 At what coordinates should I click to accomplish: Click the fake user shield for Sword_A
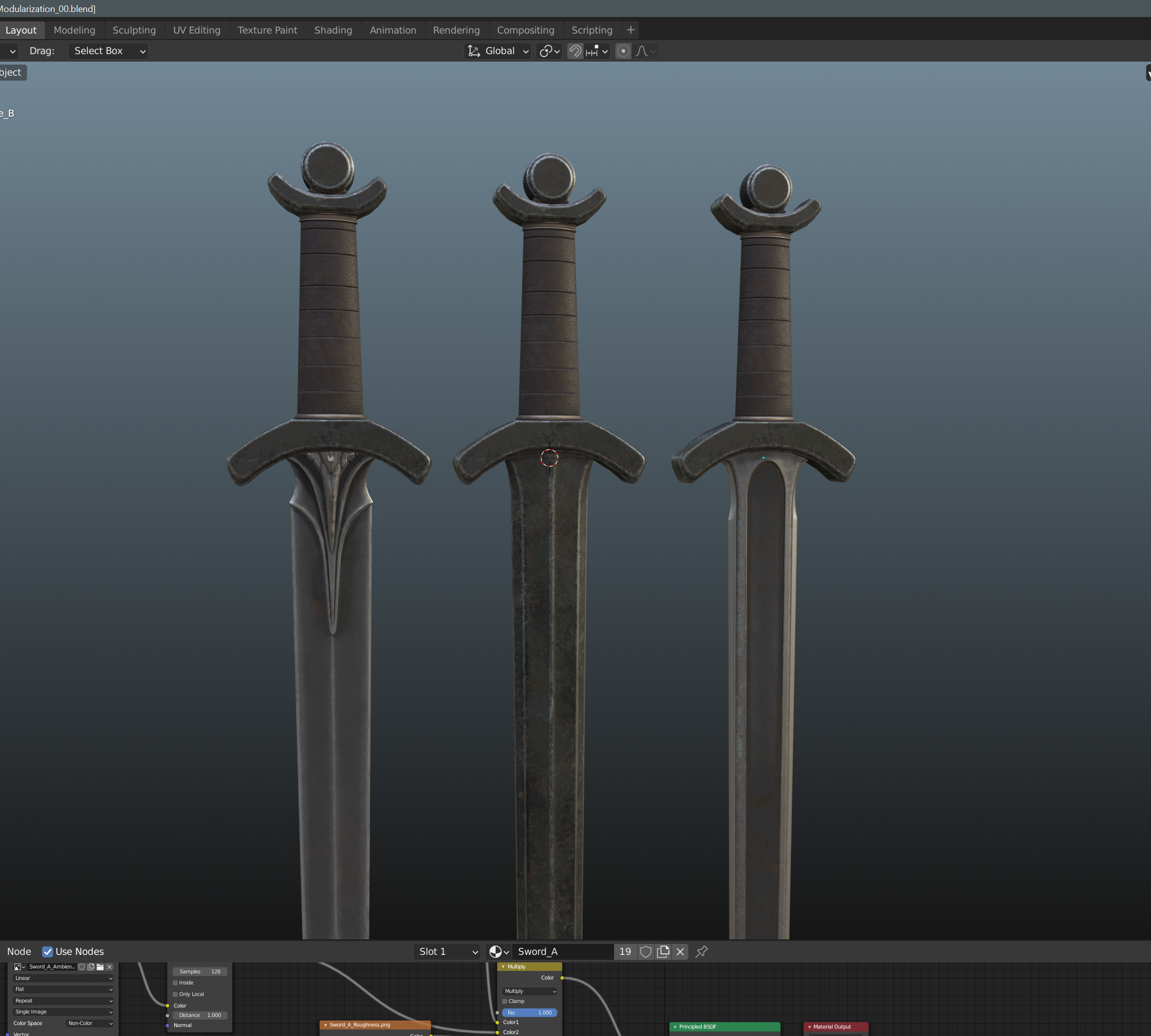click(x=645, y=952)
